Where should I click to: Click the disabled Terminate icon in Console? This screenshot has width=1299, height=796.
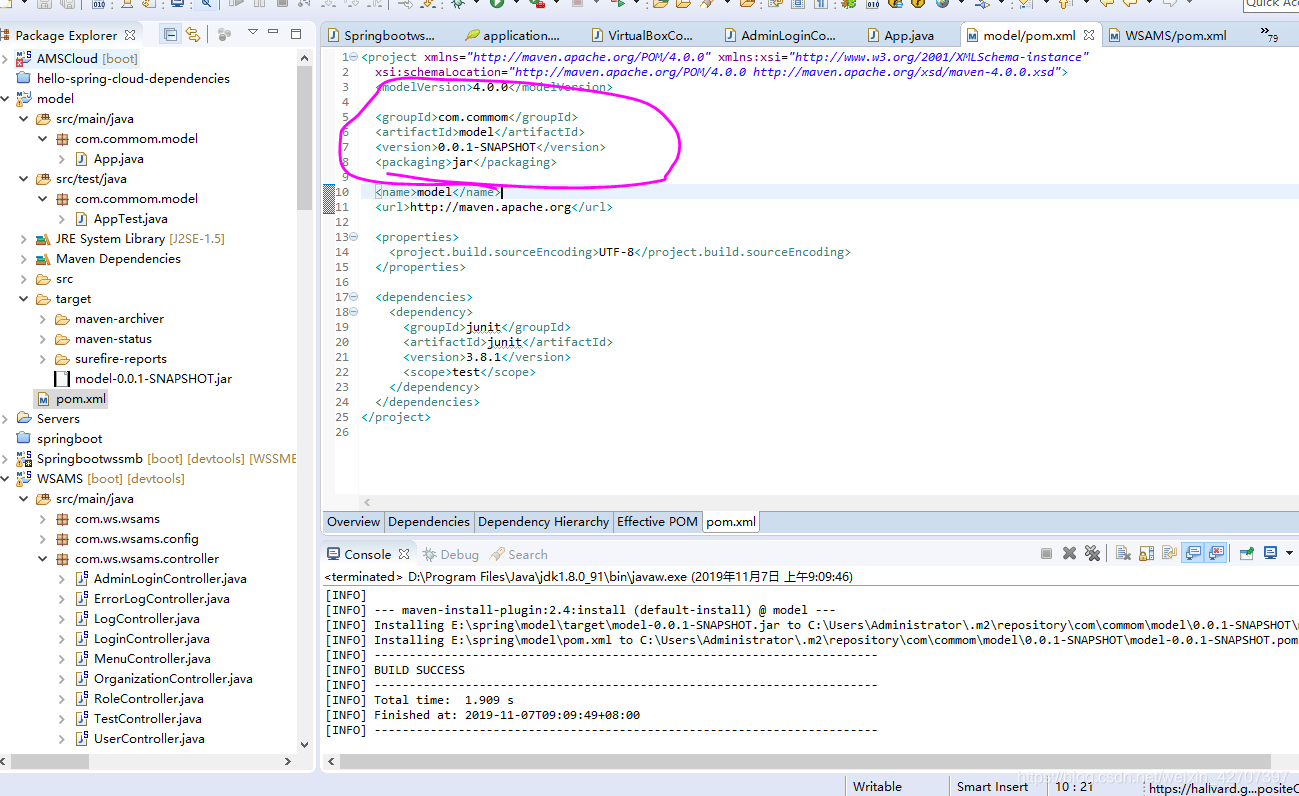[1046, 553]
